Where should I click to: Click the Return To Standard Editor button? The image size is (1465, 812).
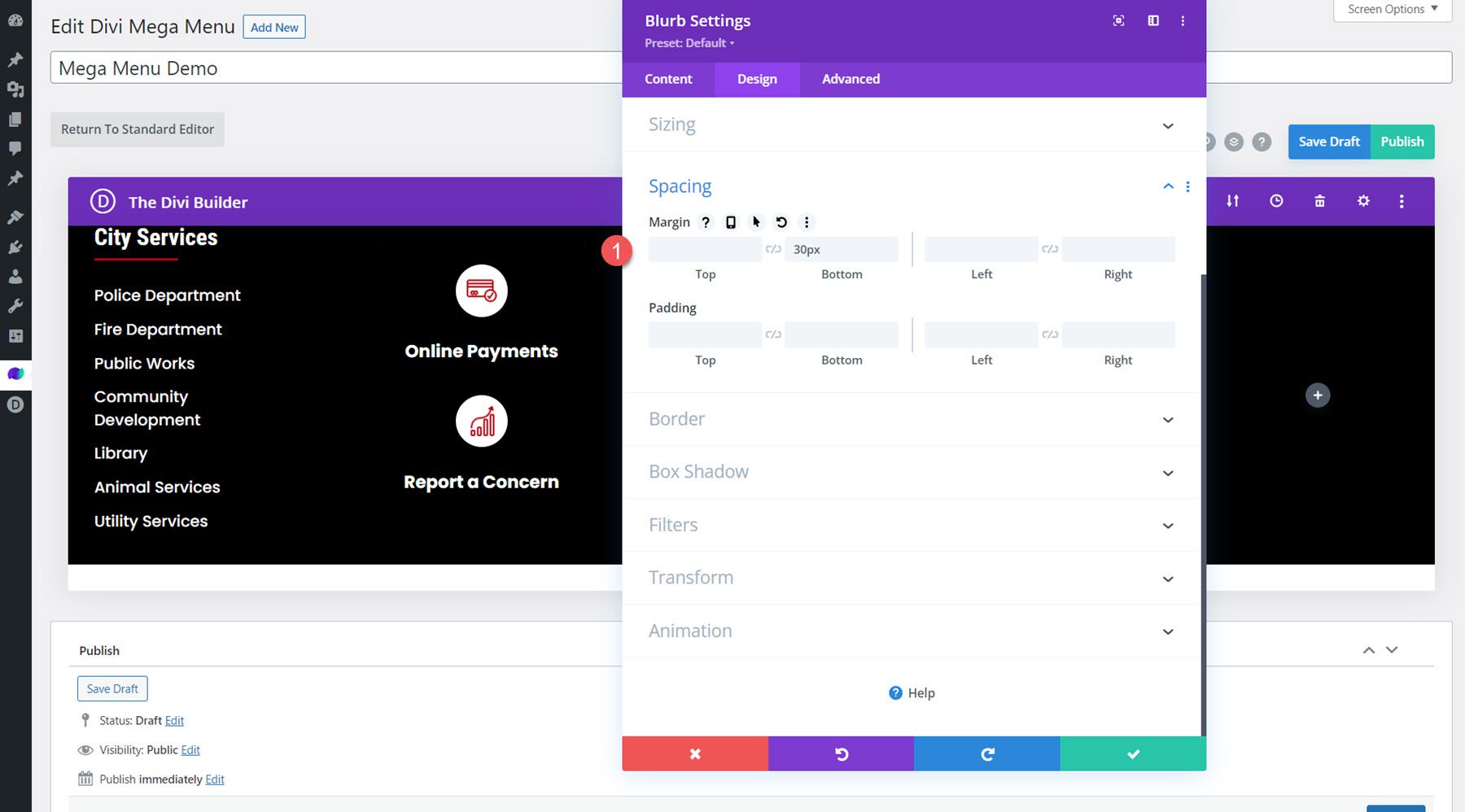(x=137, y=129)
